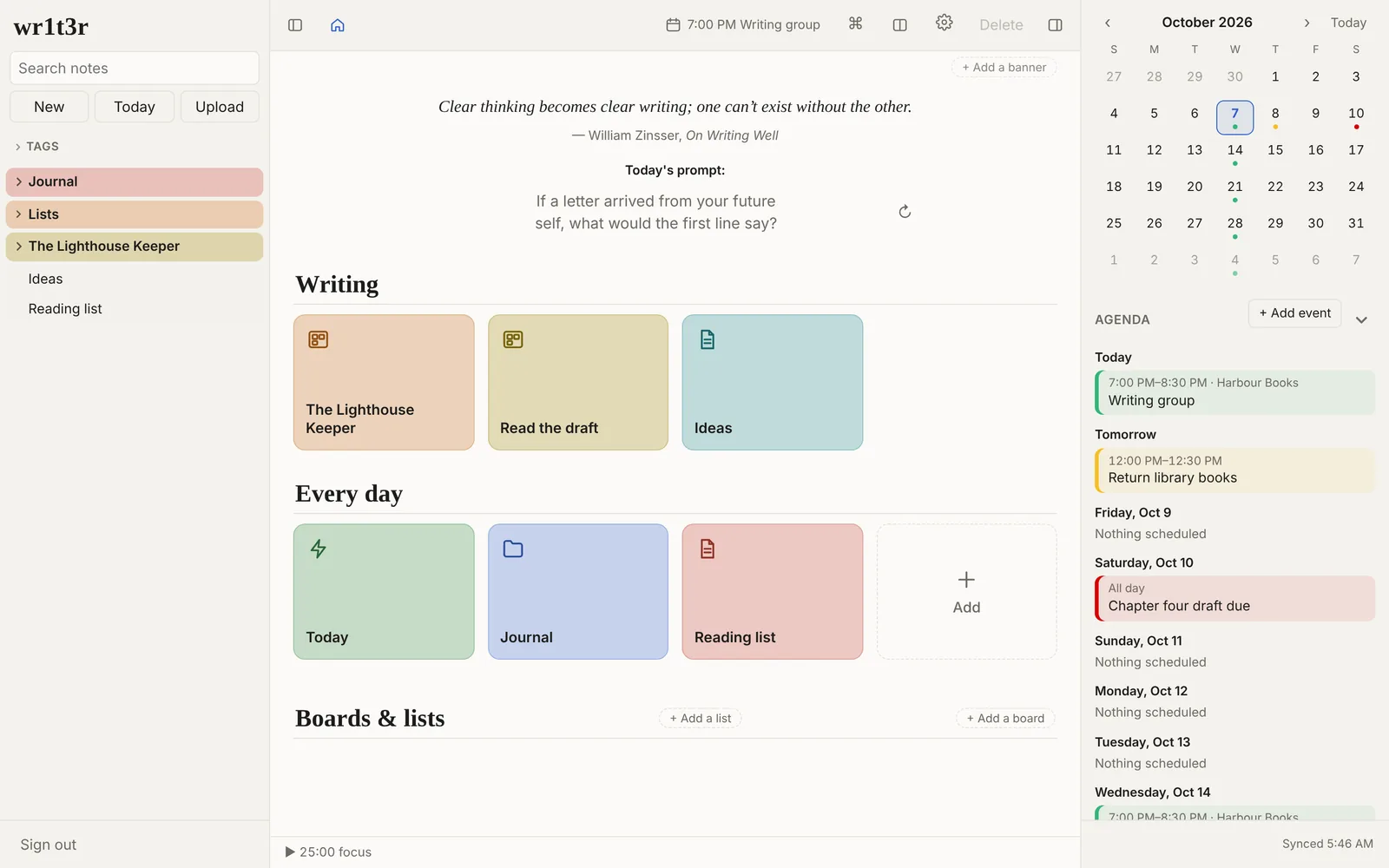Viewport: 1389px width, 868px height.
Task: Open the Chapter four draft due event
Action: click(1235, 599)
